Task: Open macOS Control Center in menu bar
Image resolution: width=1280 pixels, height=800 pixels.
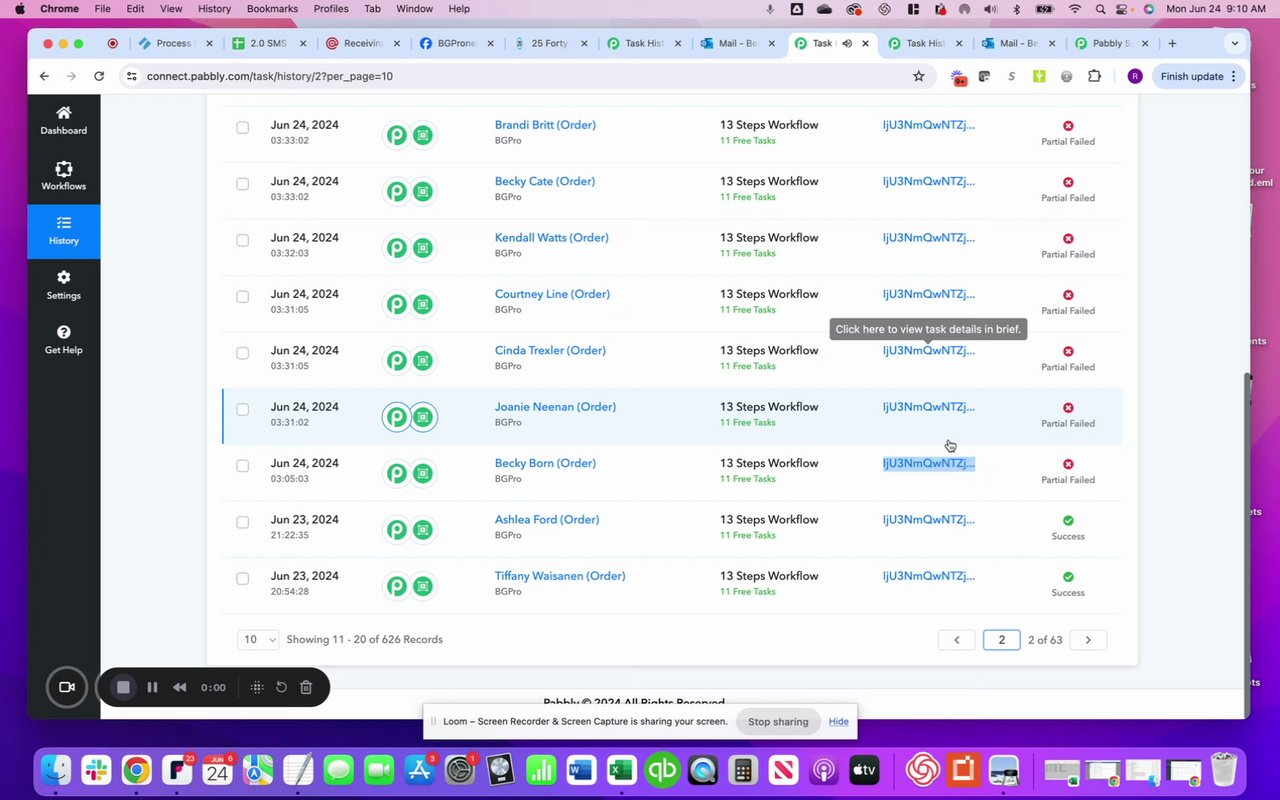Action: click(x=1122, y=9)
